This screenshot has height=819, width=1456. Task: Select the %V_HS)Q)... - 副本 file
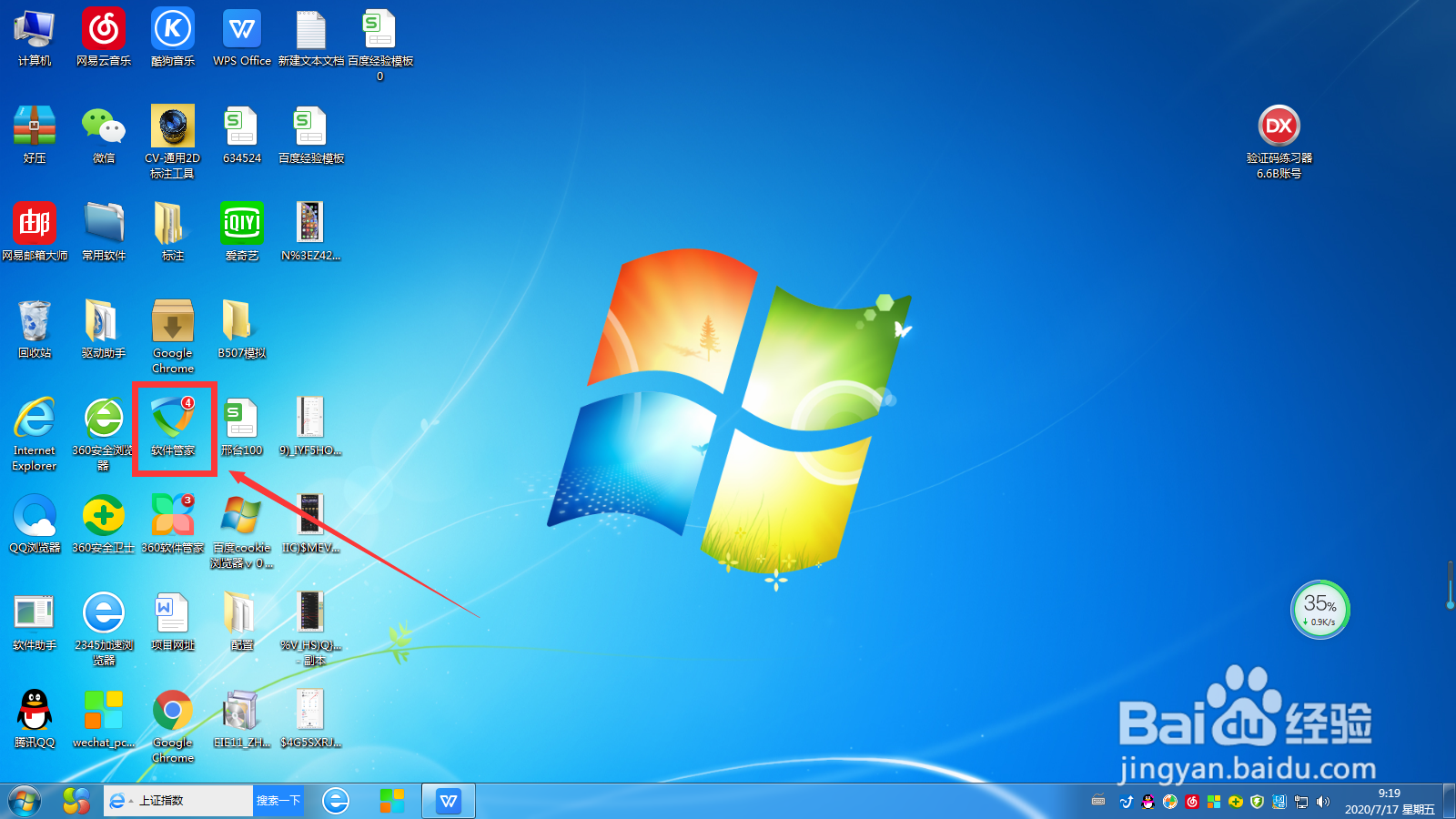point(310,629)
